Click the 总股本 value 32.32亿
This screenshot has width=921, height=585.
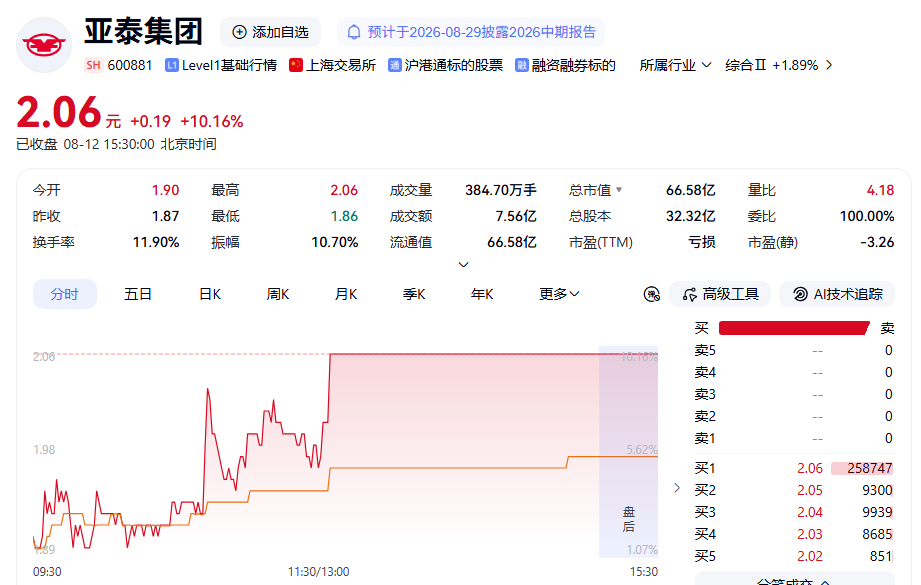pos(690,216)
